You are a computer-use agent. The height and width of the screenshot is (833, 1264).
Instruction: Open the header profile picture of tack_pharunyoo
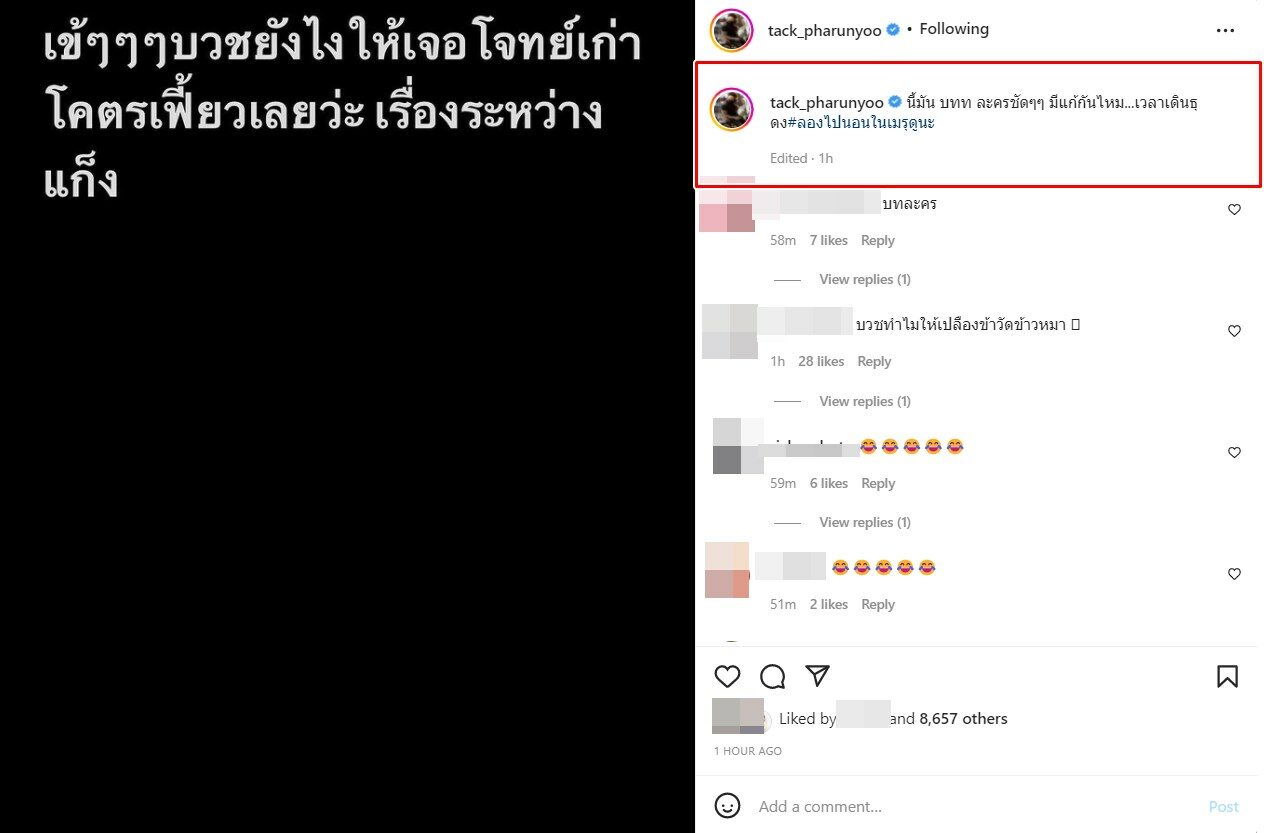pyautogui.click(x=731, y=30)
